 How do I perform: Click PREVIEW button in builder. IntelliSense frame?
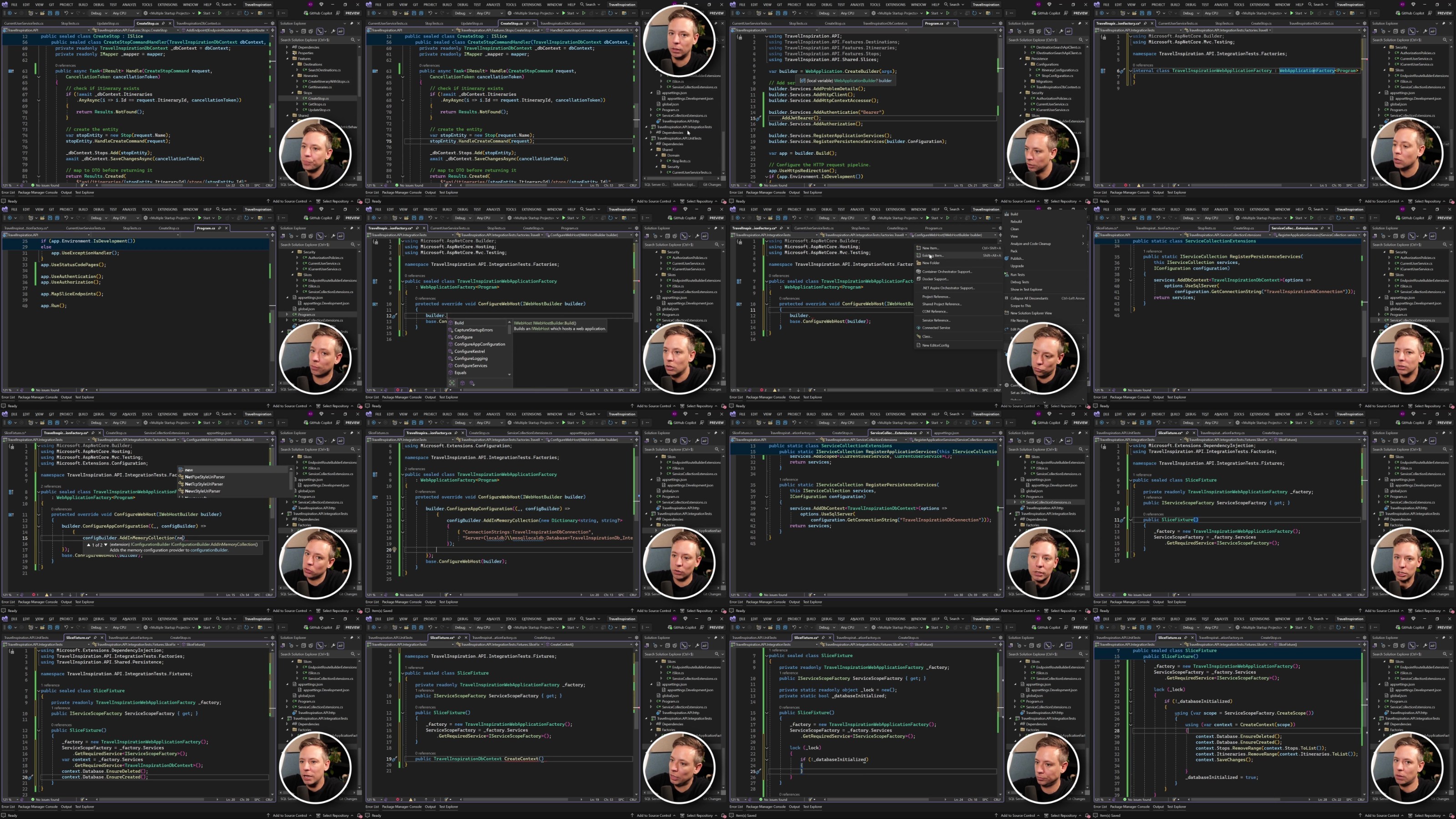coord(717,218)
